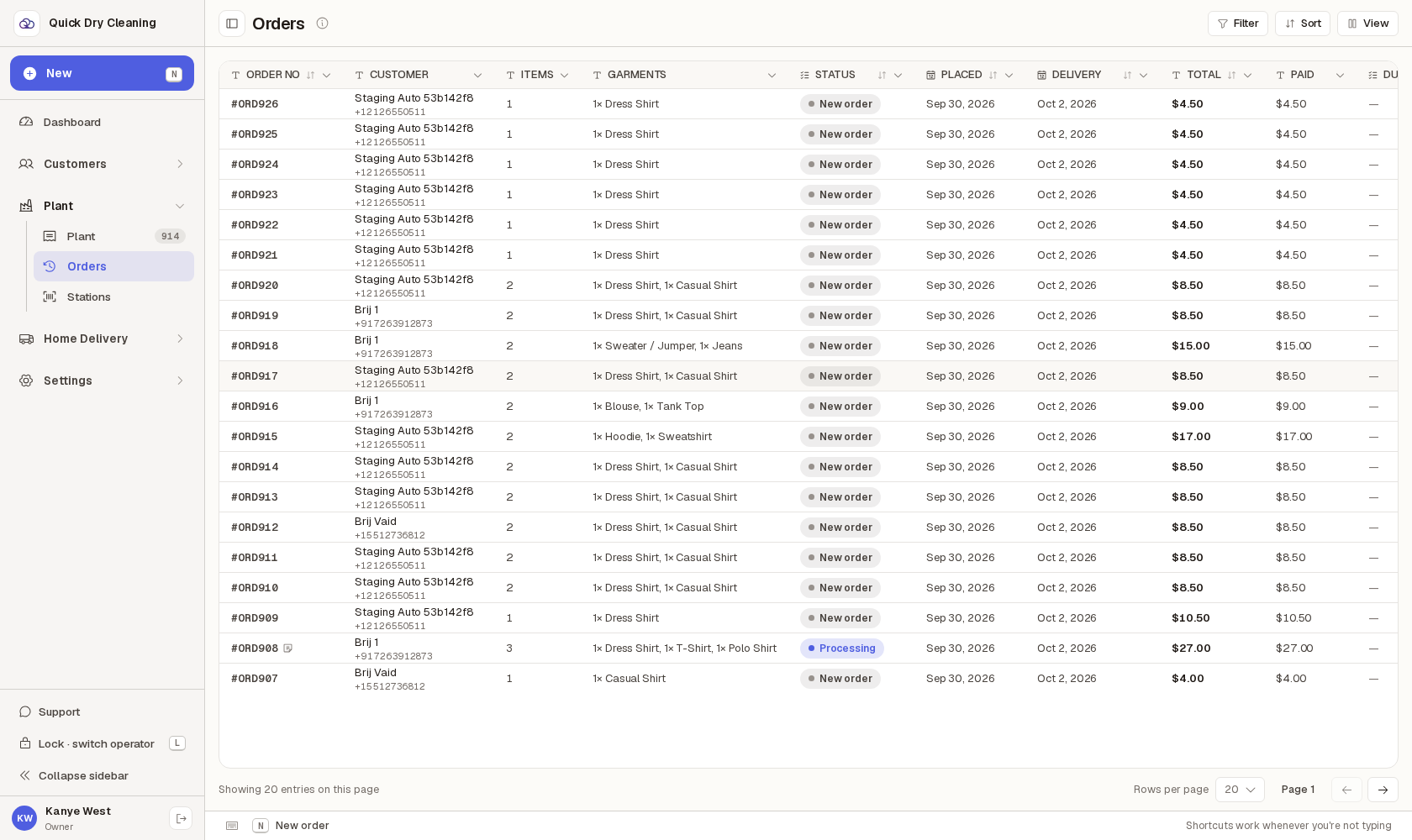Sort by Status column arrows
The width and height of the screenshot is (1412, 840).
[882, 76]
